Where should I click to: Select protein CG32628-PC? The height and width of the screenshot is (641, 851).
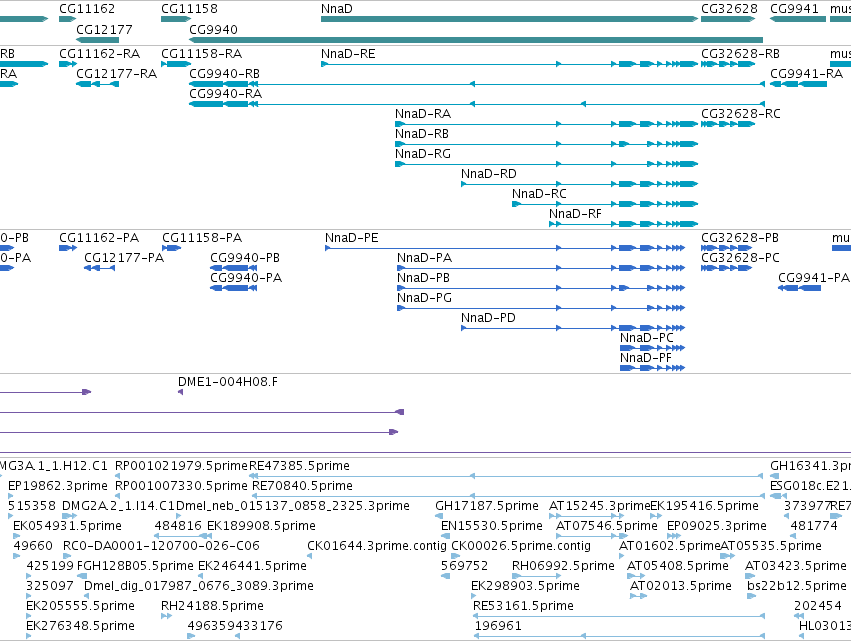point(726,268)
